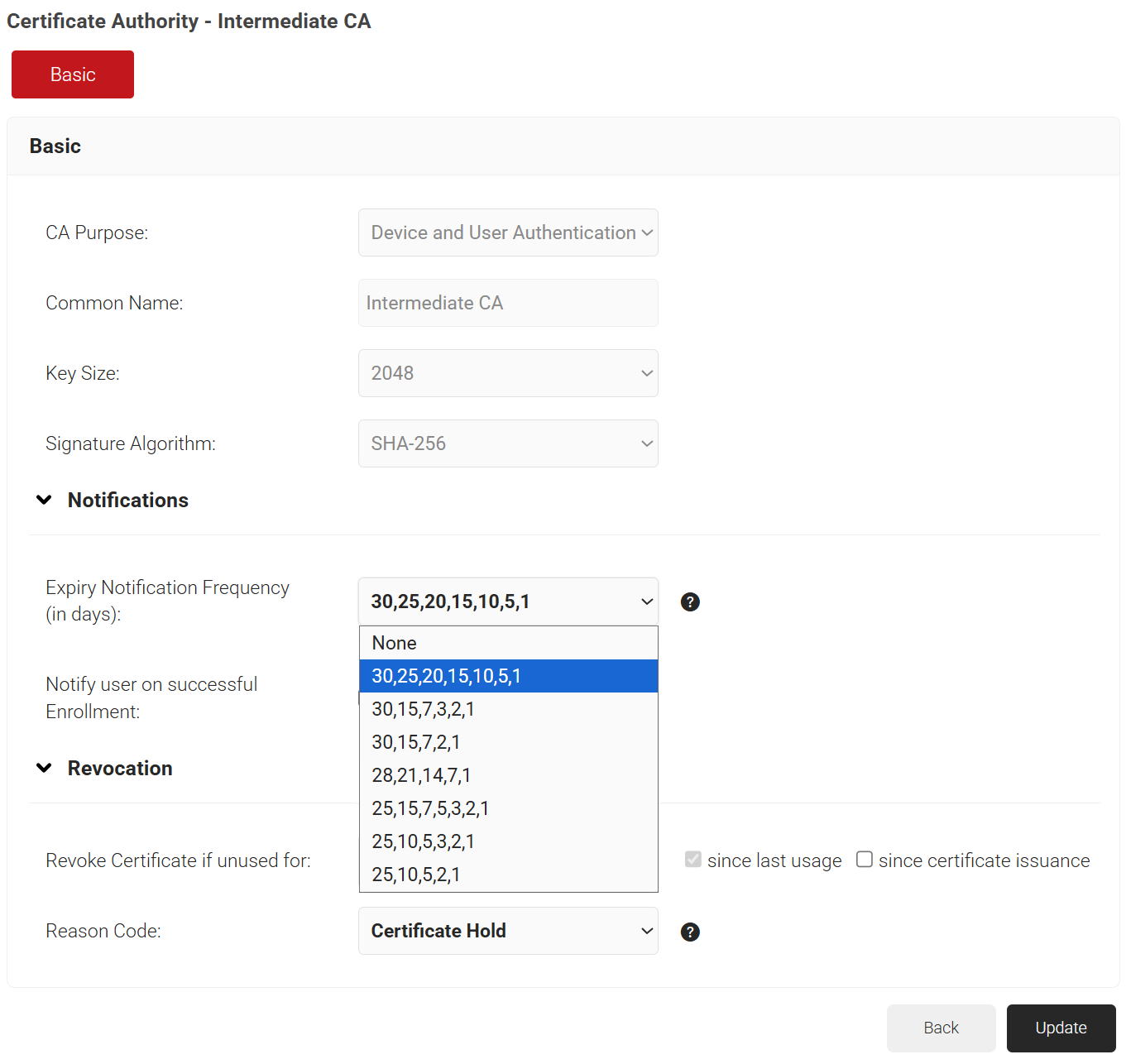Image resolution: width=1126 pixels, height=1064 pixels.
Task: Collapse the Revocation section chevron
Action: [x=45, y=769]
